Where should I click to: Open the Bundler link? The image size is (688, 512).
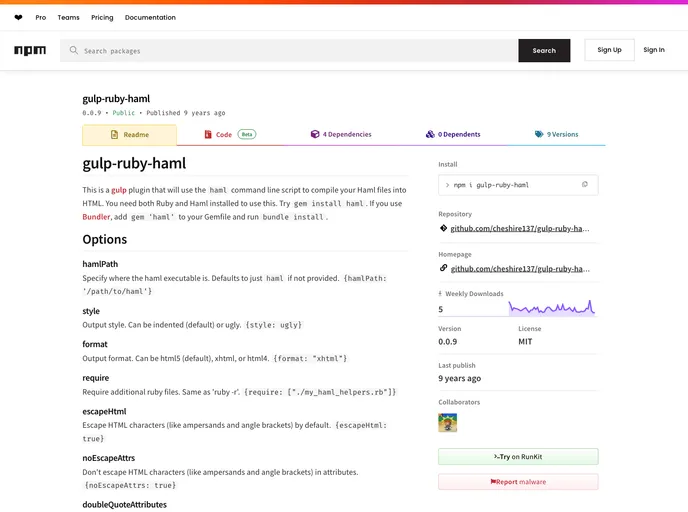96,217
